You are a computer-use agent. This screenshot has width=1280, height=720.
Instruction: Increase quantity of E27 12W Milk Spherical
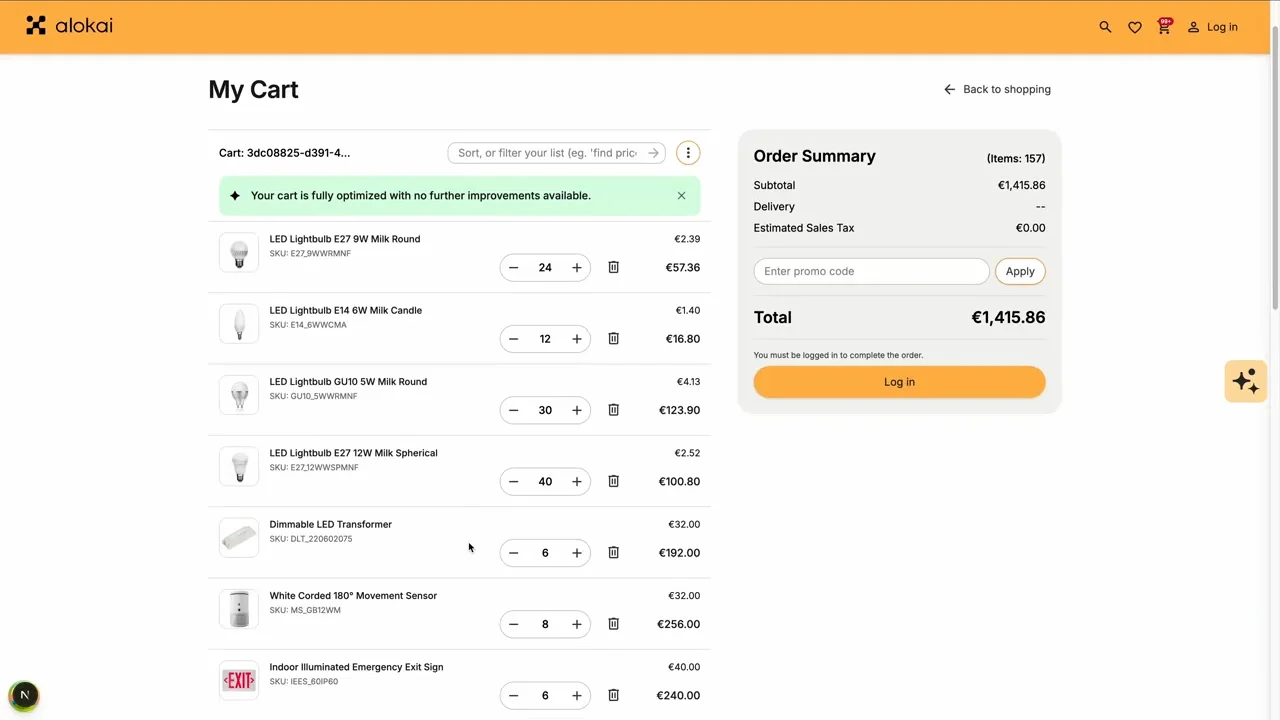[x=577, y=482]
